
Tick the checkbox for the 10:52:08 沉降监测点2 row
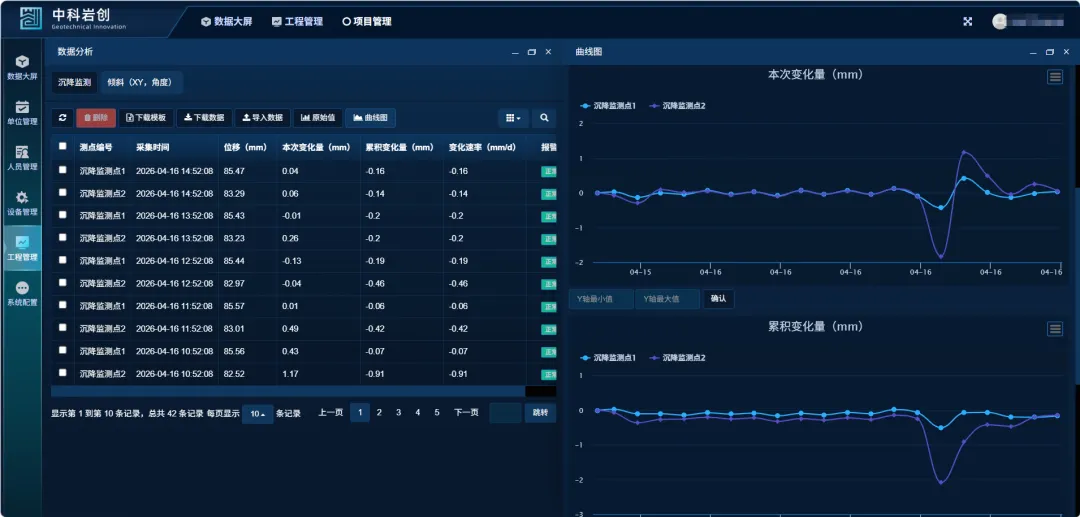(63, 372)
